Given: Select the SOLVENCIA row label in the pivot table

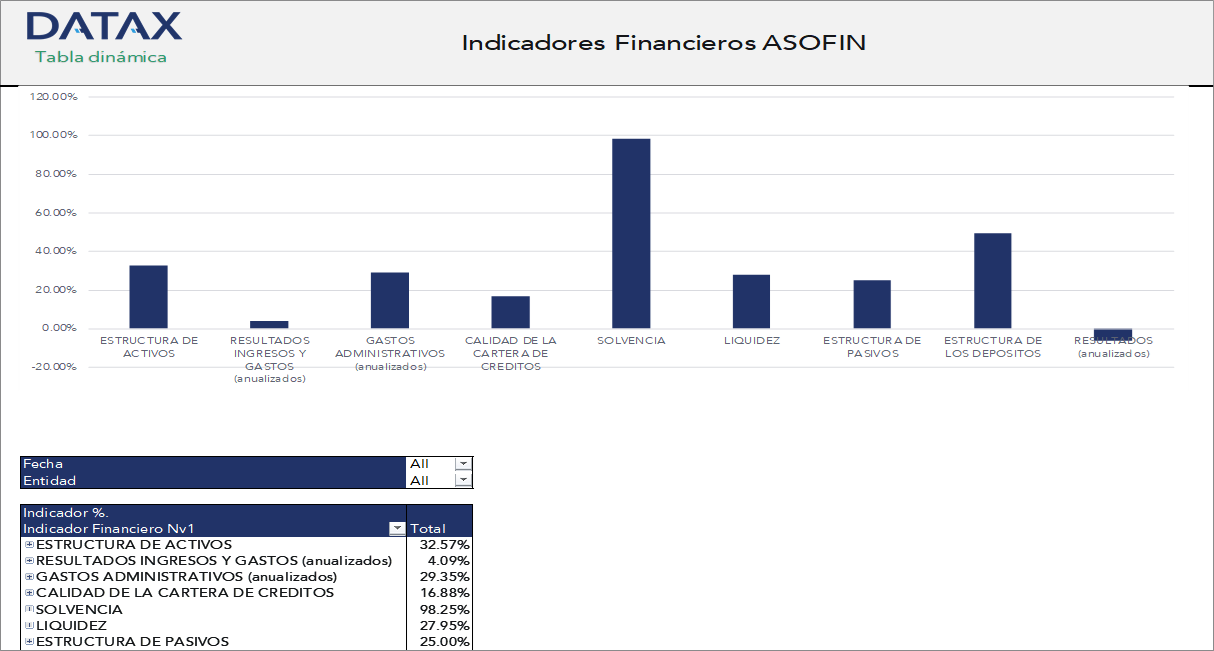Looking at the screenshot, I should coord(80,608).
